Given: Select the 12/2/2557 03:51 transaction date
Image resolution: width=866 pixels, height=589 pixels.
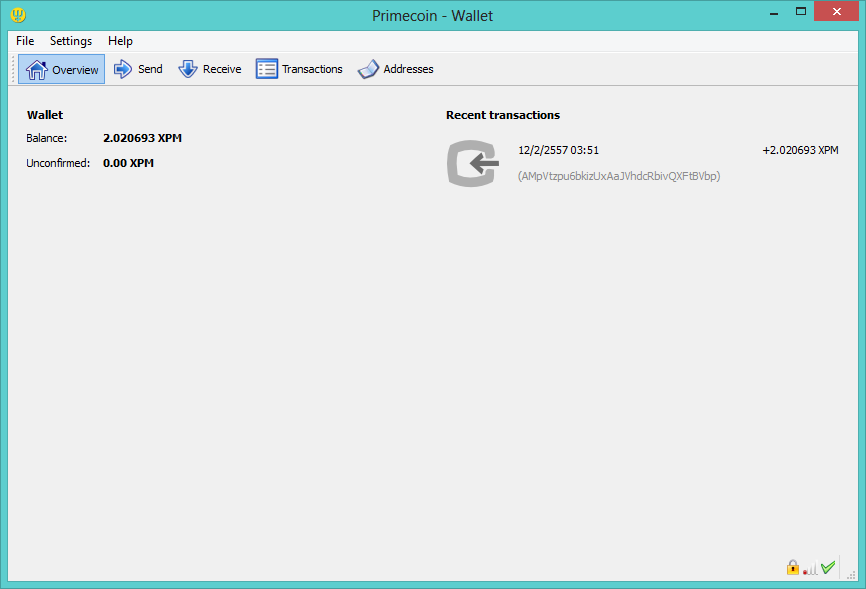Looking at the screenshot, I should (558, 150).
